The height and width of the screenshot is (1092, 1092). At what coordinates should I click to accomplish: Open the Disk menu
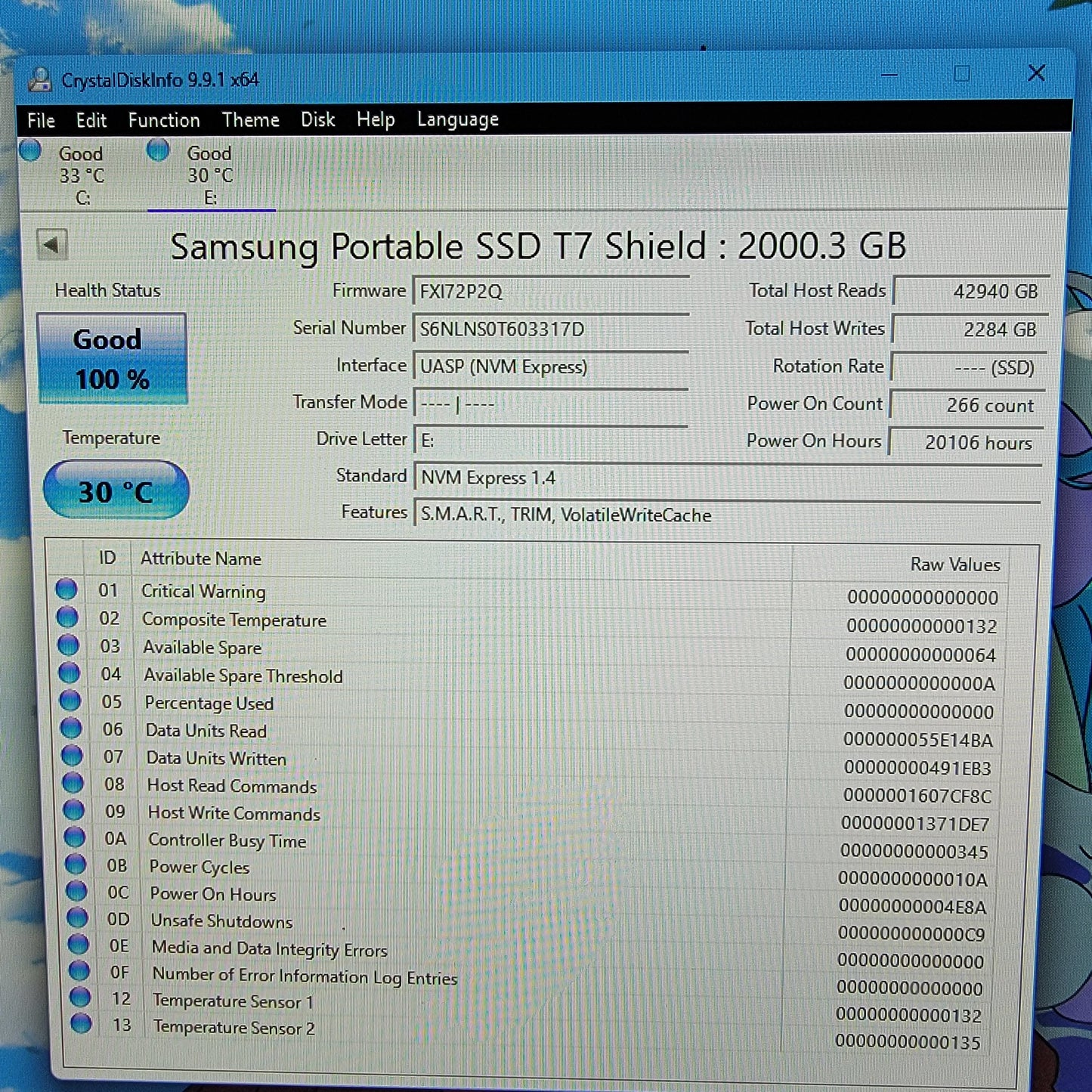[317, 119]
